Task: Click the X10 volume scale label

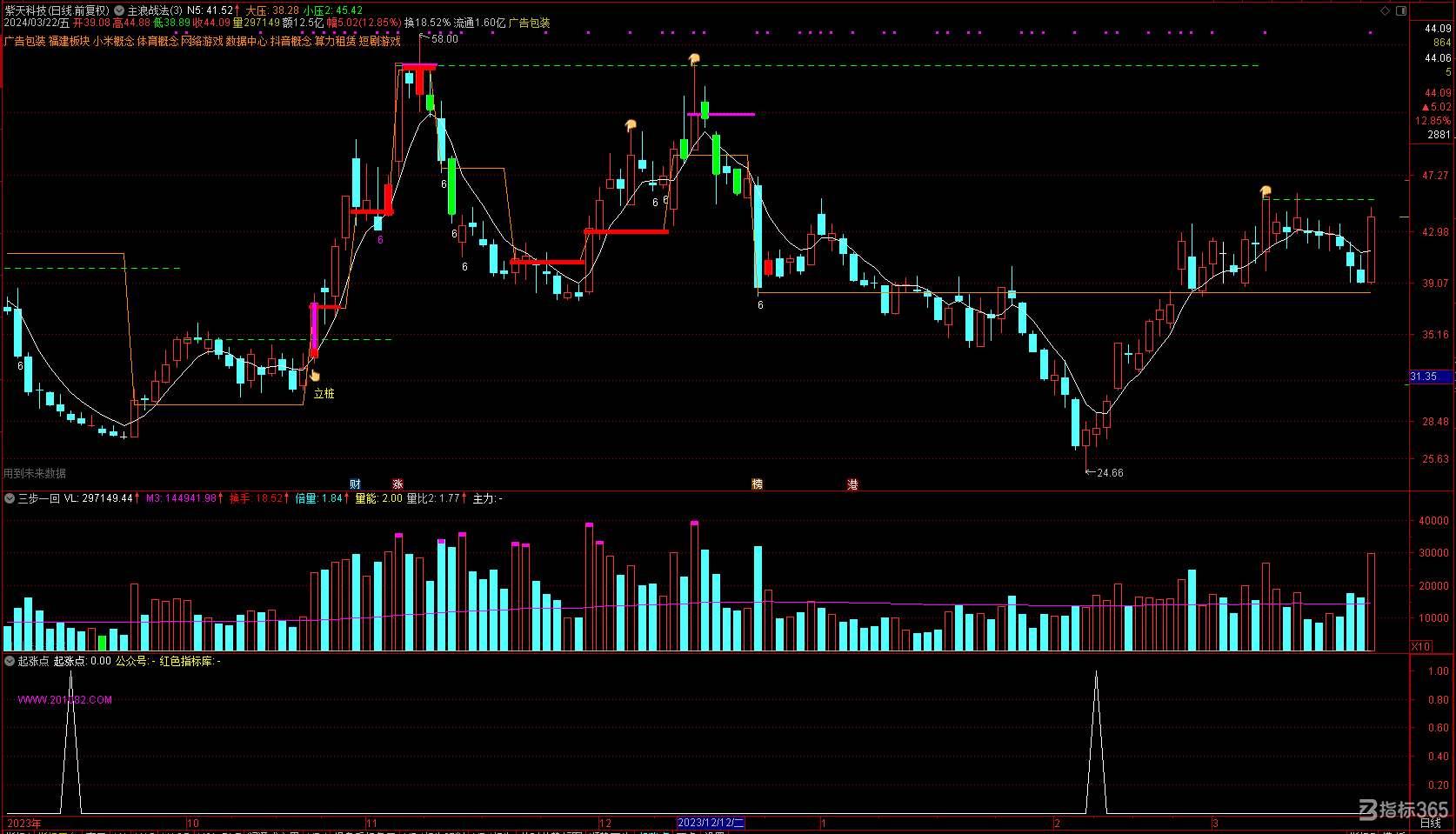Action: point(1421,646)
